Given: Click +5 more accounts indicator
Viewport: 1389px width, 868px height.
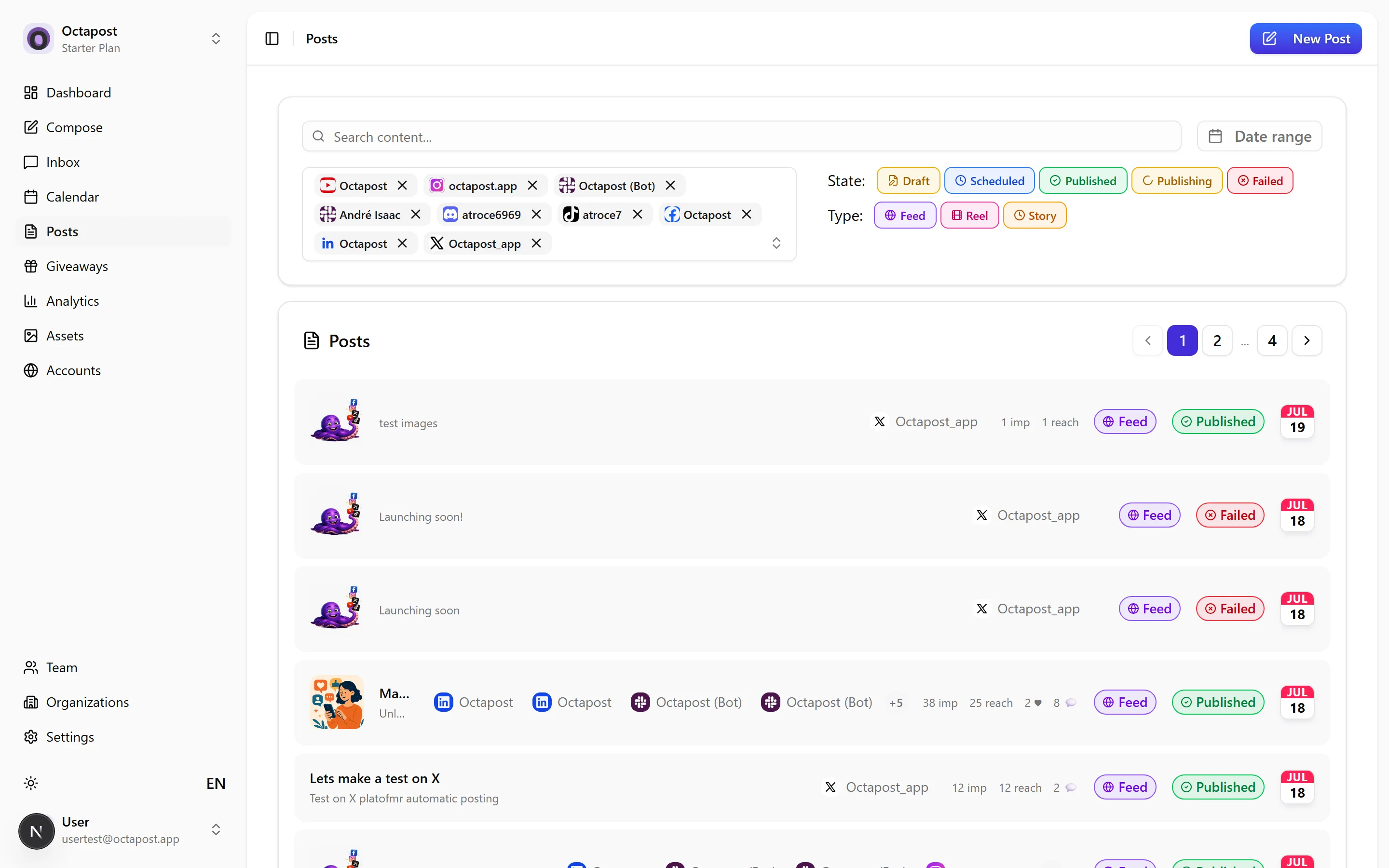Looking at the screenshot, I should tap(896, 703).
